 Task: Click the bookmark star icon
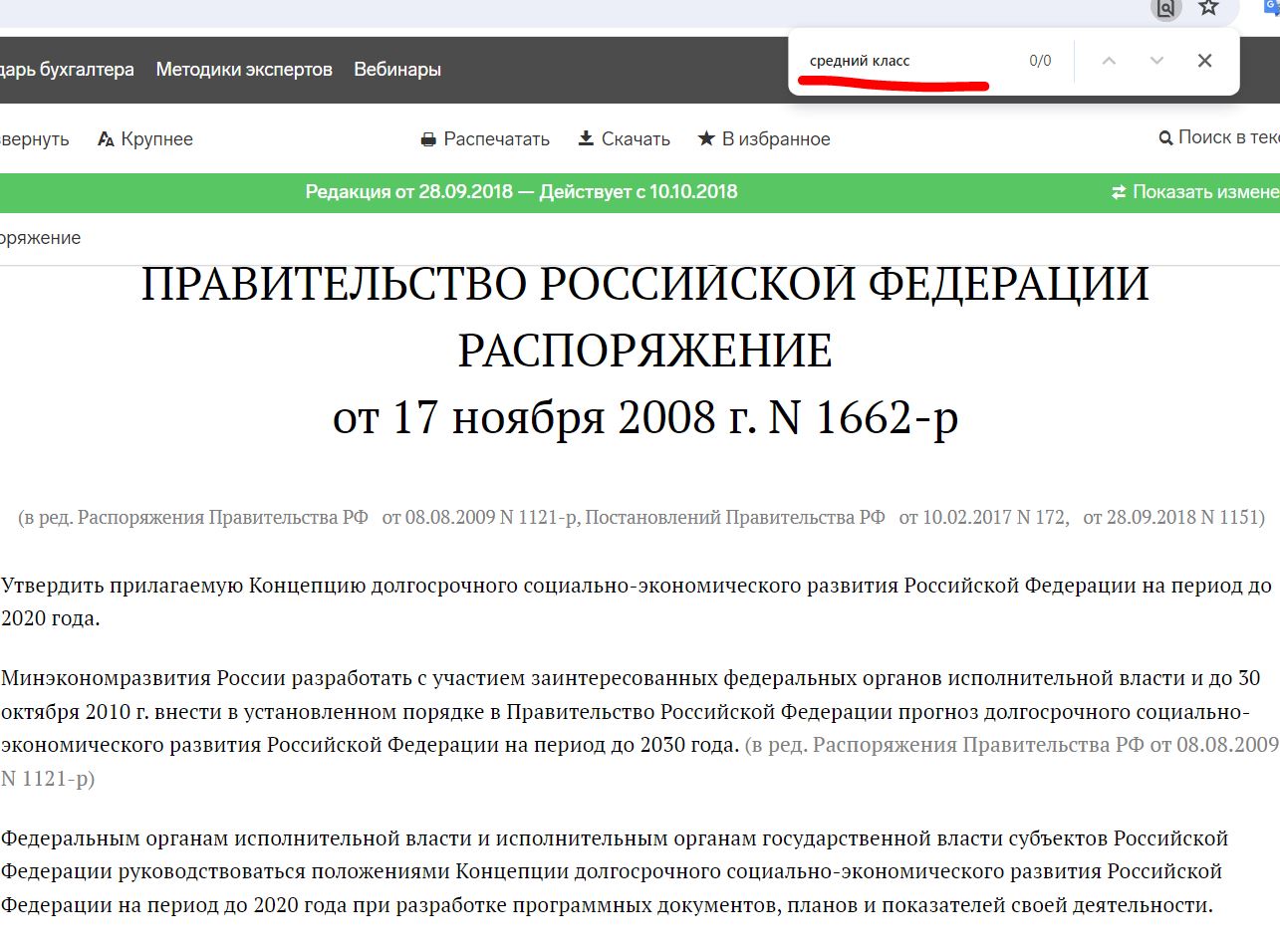1208,8
